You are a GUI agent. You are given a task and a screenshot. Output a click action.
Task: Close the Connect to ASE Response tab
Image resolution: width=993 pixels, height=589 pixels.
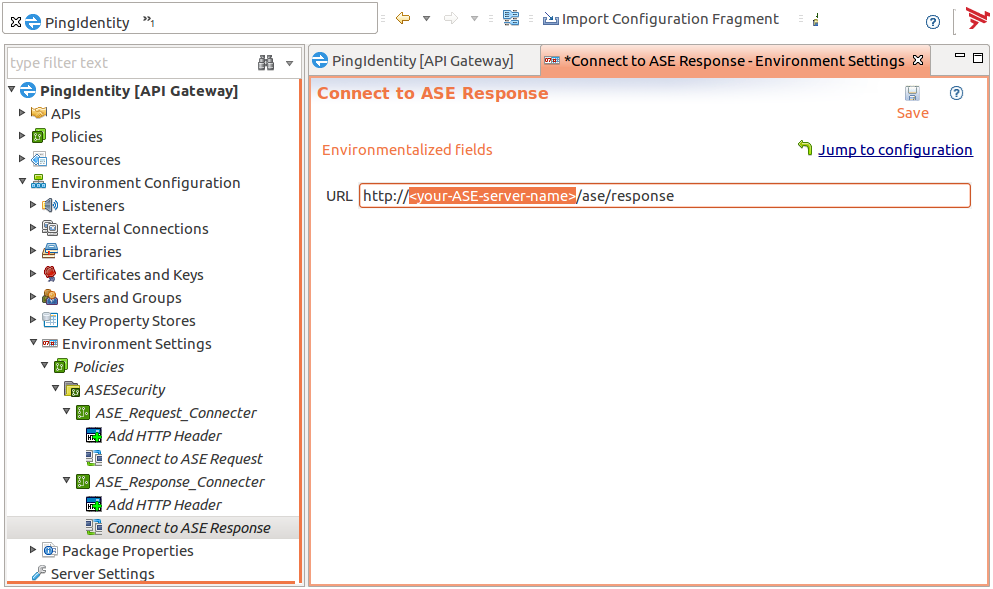point(918,61)
